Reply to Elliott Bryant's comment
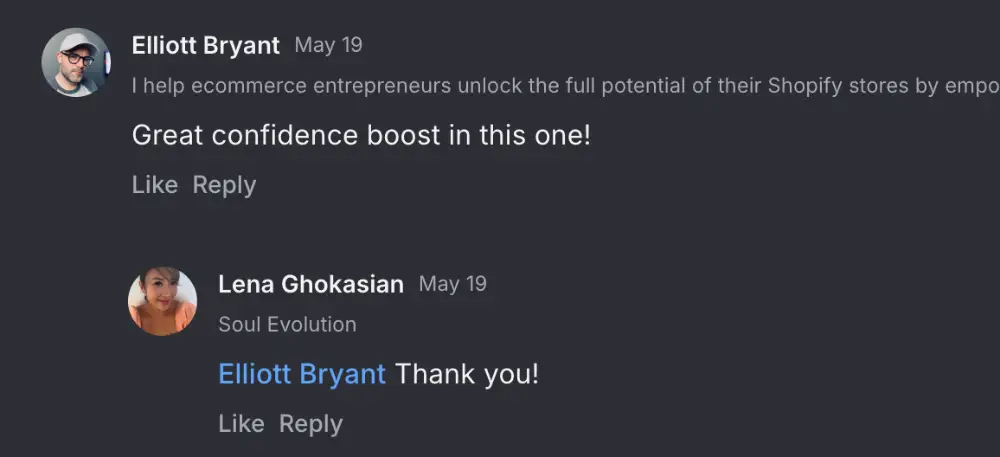Screen dimensions: 1000x457 click(224, 185)
